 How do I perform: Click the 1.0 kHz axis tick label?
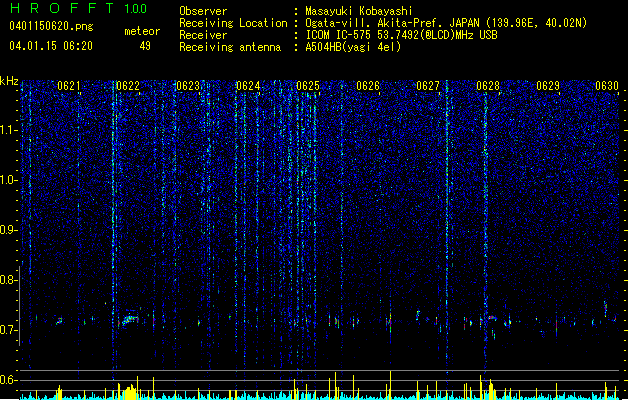coord(9,181)
